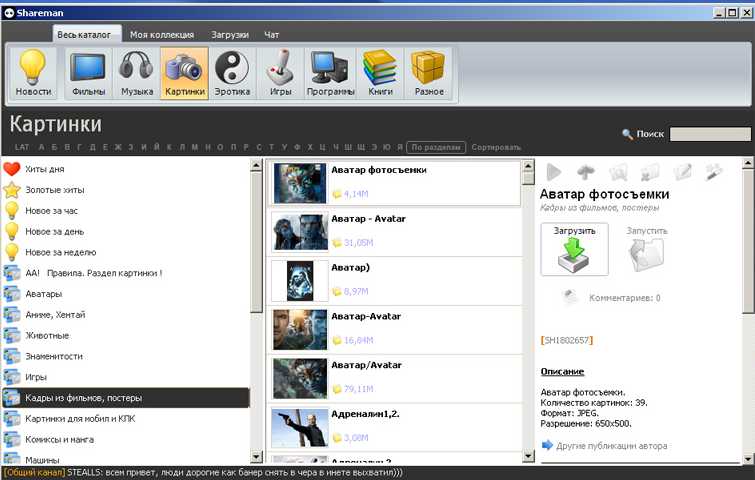This screenshot has height=480, width=755.
Task: Open the Книги books icon
Action: (x=380, y=73)
